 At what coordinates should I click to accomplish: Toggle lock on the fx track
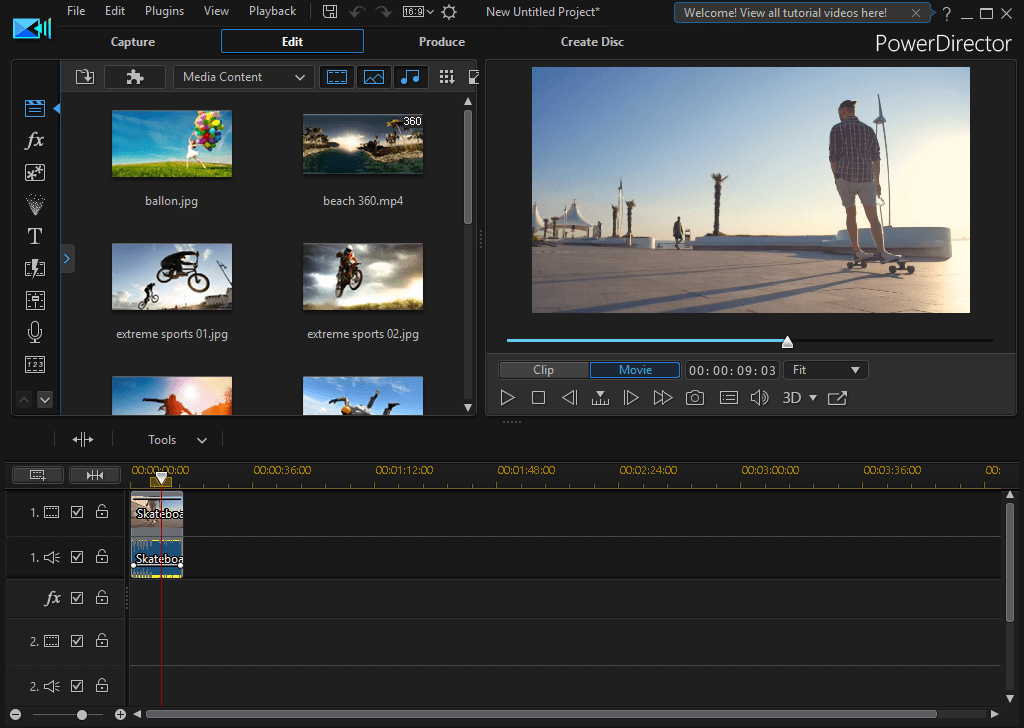click(x=101, y=598)
